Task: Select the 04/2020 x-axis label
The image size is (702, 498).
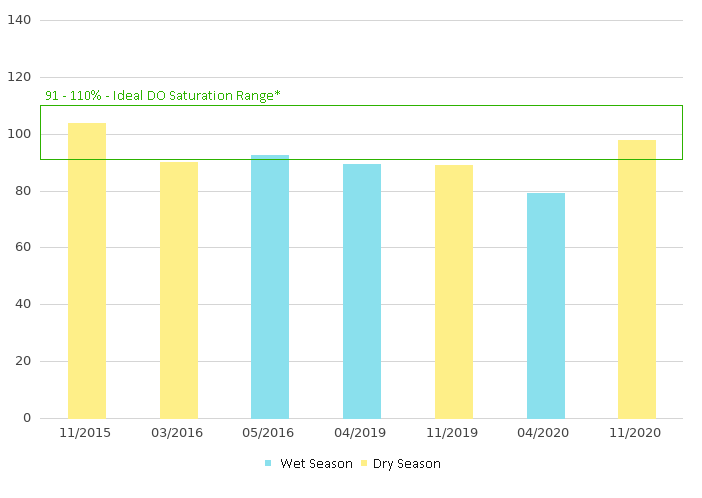Action: (x=545, y=433)
